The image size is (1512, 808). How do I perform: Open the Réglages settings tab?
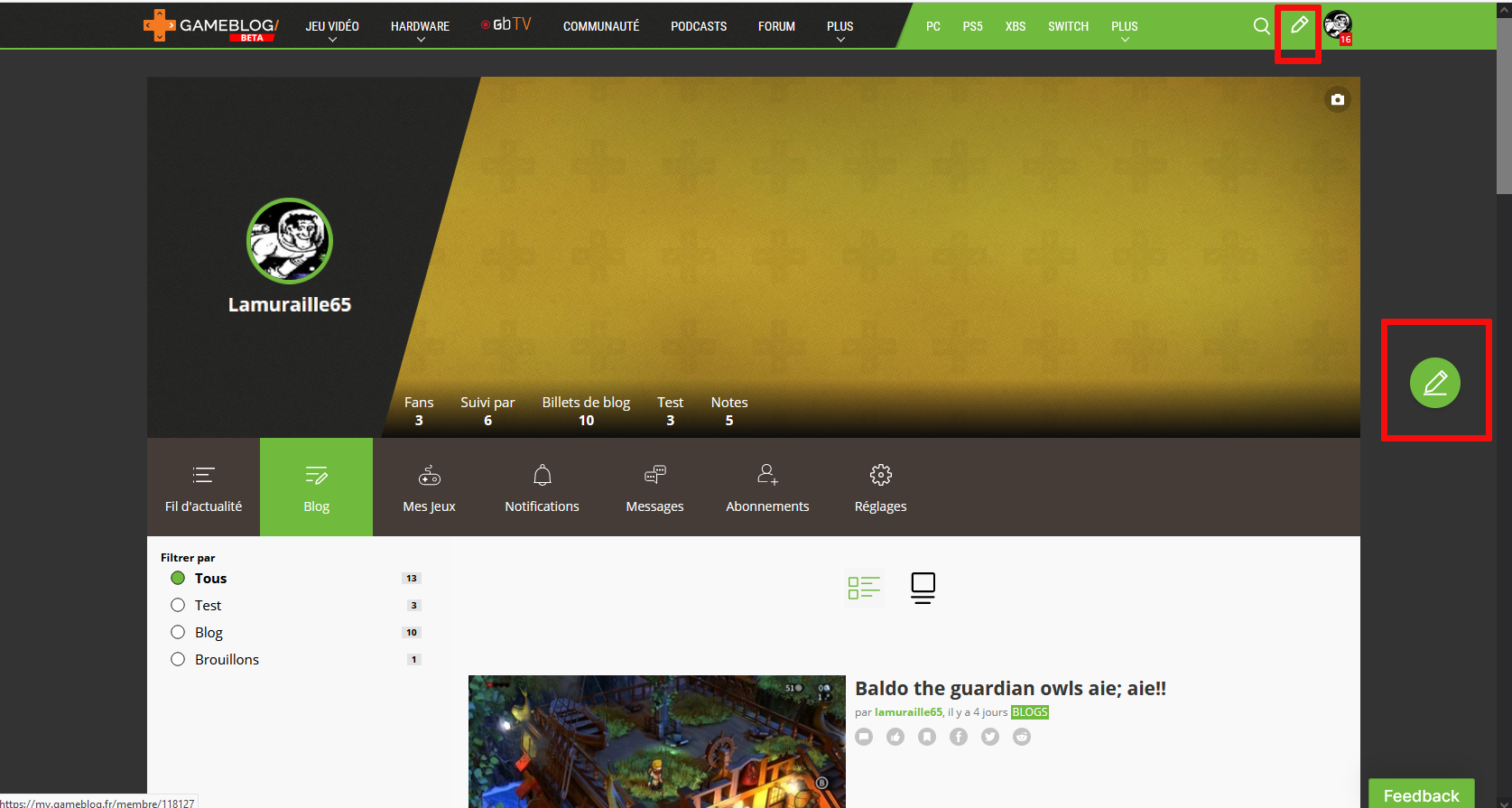pyautogui.click(x=880, y=488)
